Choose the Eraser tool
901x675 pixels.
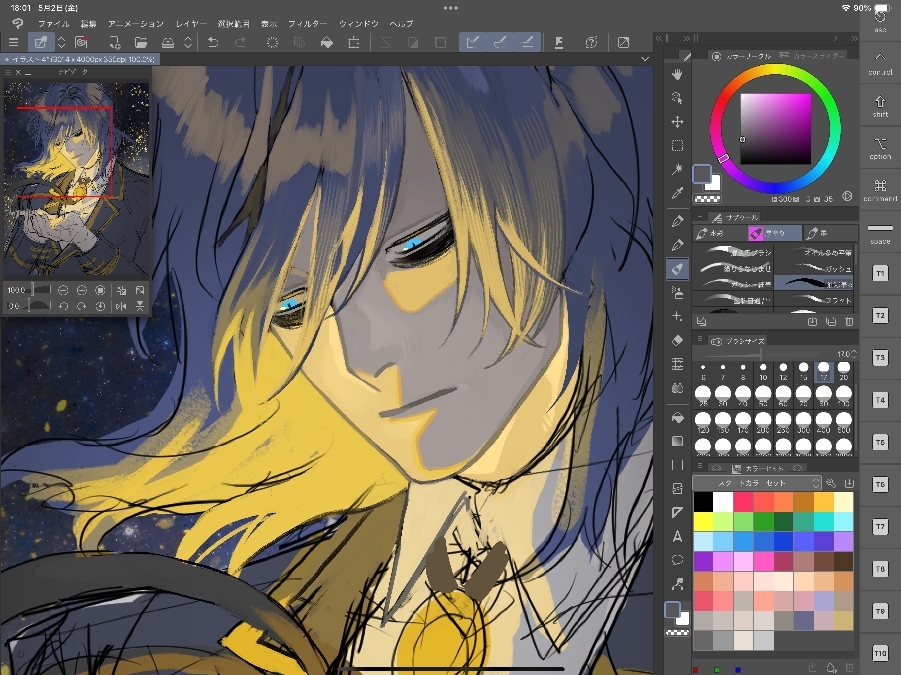[x=677, y=341]
